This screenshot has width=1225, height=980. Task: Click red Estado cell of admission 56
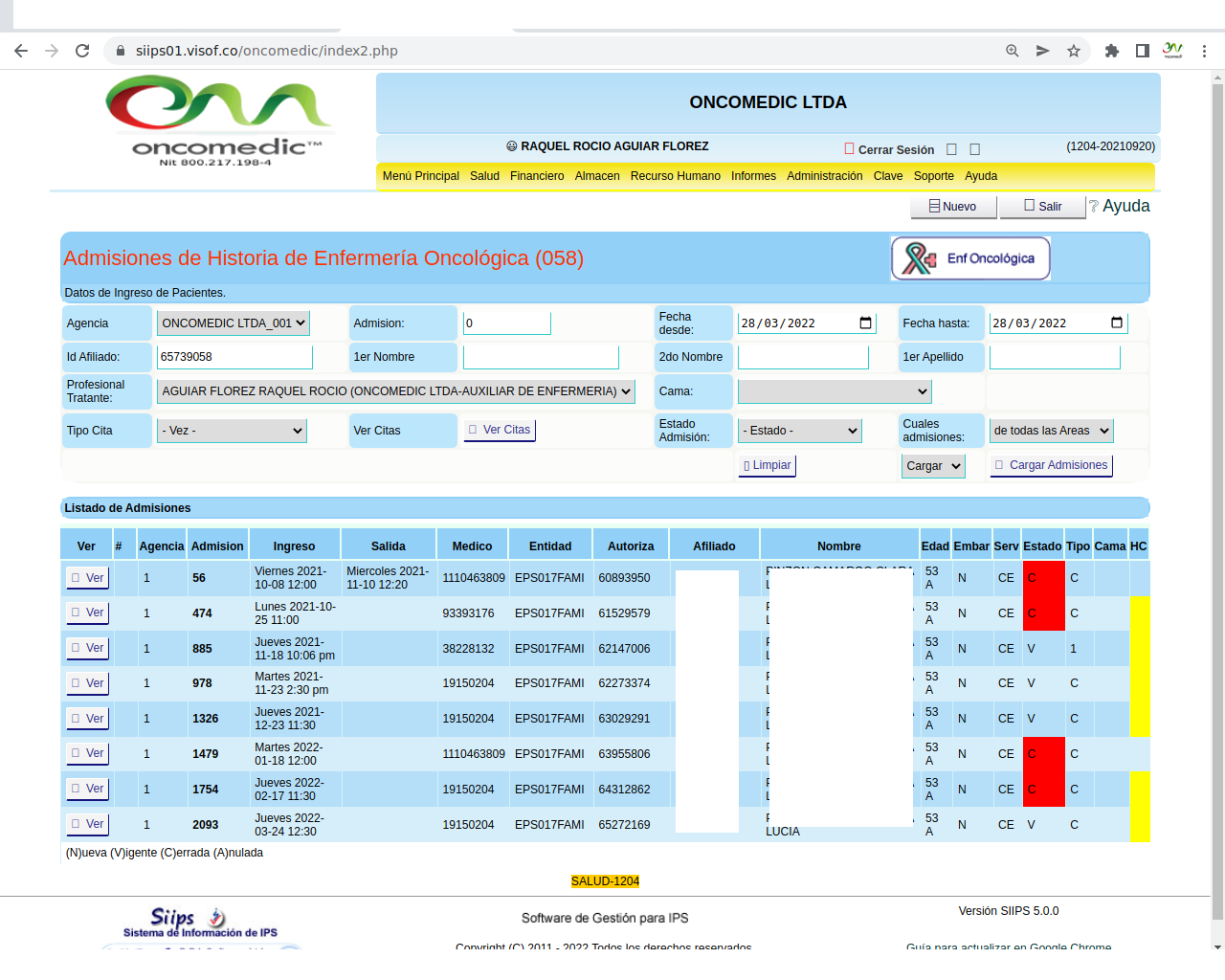(1042, 578)
